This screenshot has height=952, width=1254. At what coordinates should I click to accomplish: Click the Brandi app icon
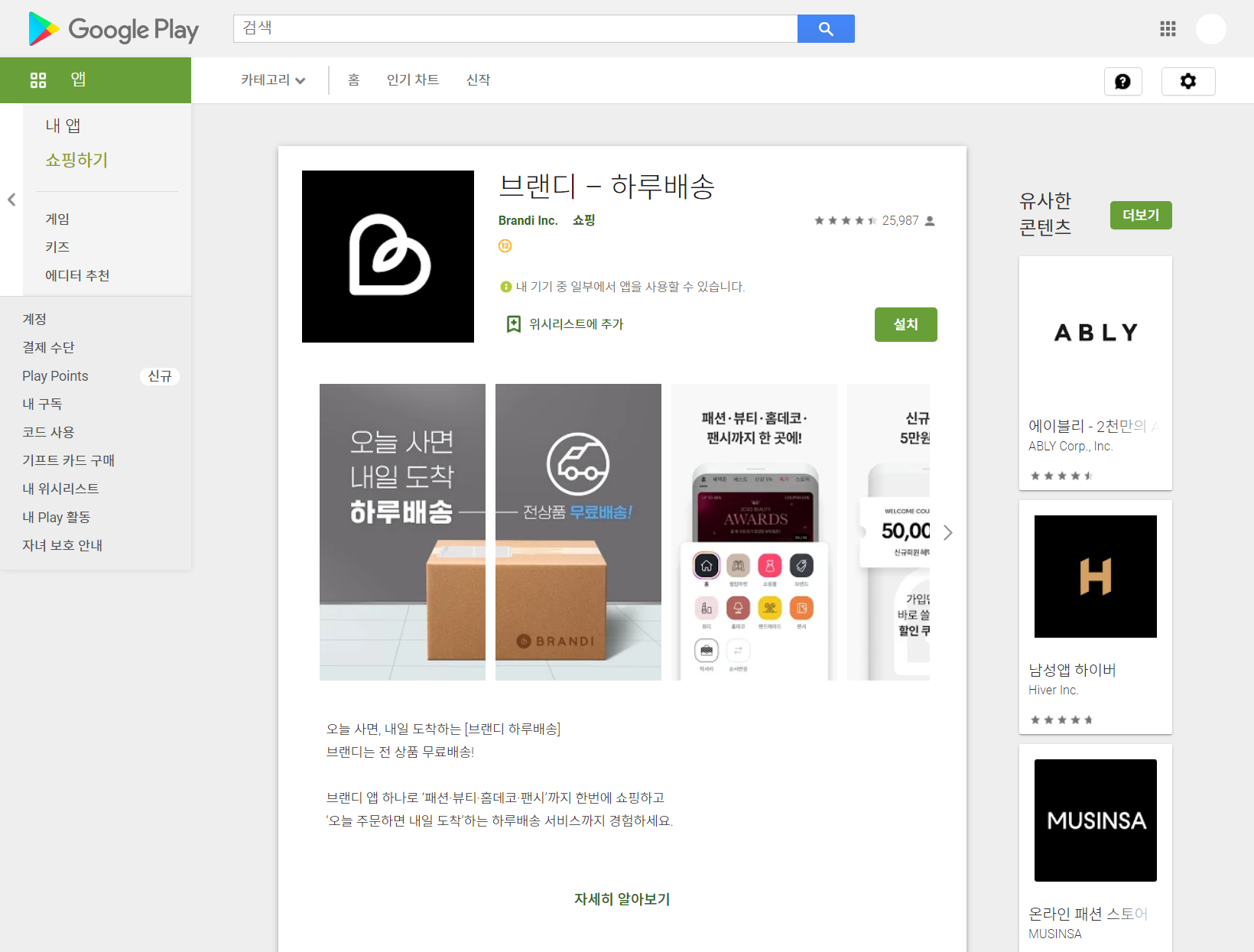click(x=388, y=256)
